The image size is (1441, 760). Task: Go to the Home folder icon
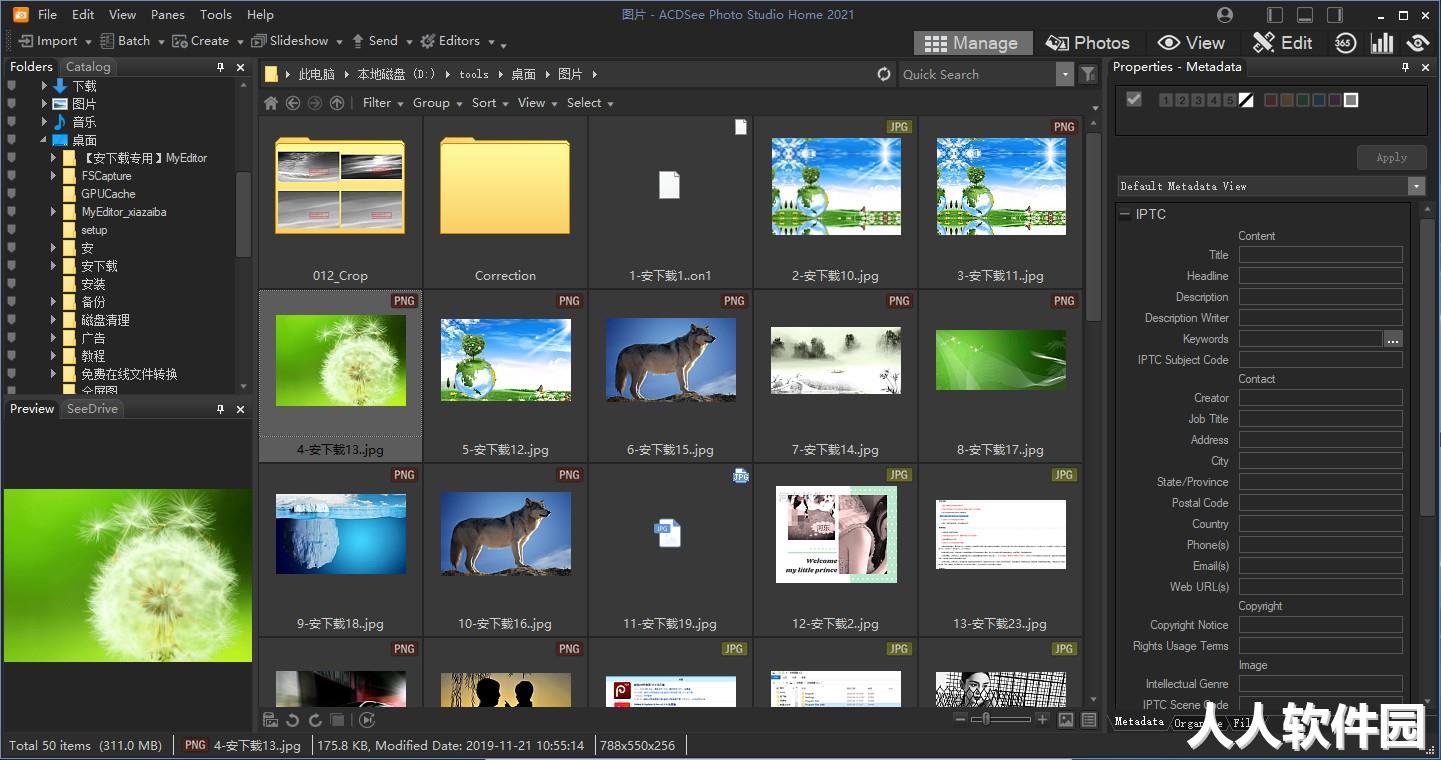point(271,103)
